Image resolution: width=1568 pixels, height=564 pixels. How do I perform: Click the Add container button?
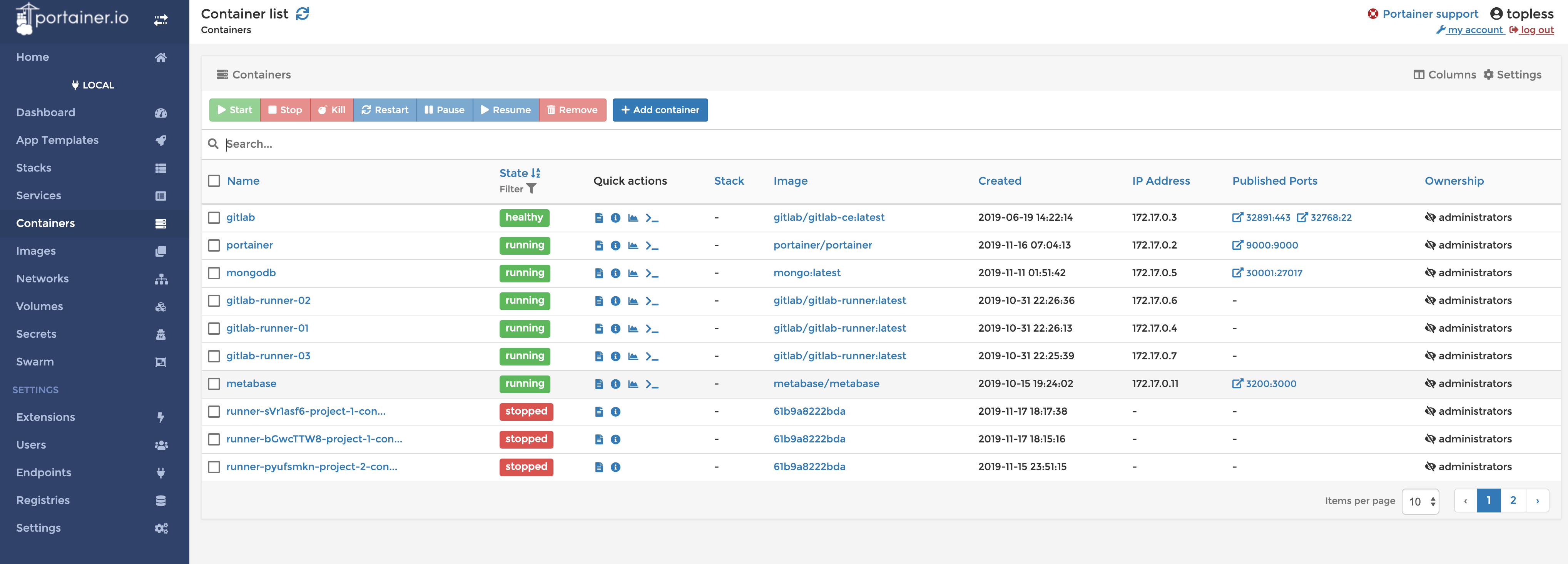point(660,110)
